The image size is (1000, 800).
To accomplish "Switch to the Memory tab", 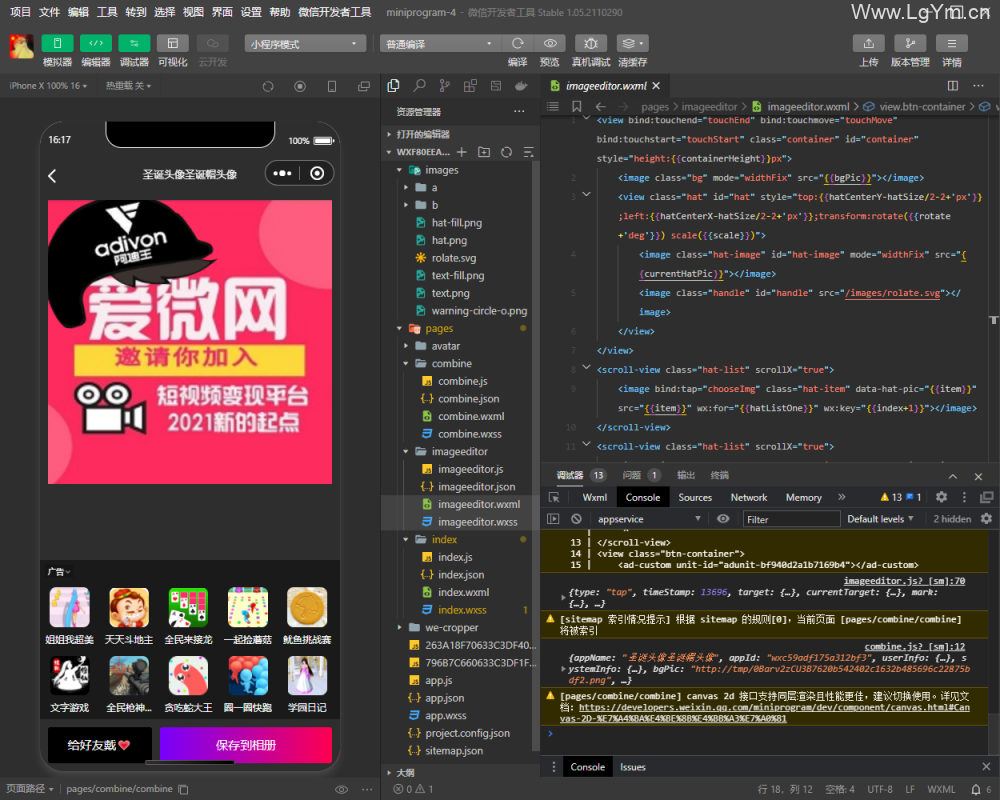I will pyautogui.click(x=804, y=498).
